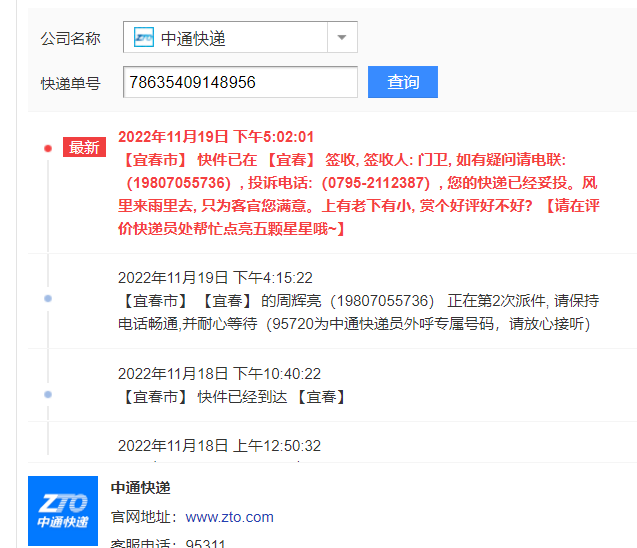Click the 快件已经到达【宜春】status text
637x548 pixels.
pyautogui.click(x=271, y=397)
